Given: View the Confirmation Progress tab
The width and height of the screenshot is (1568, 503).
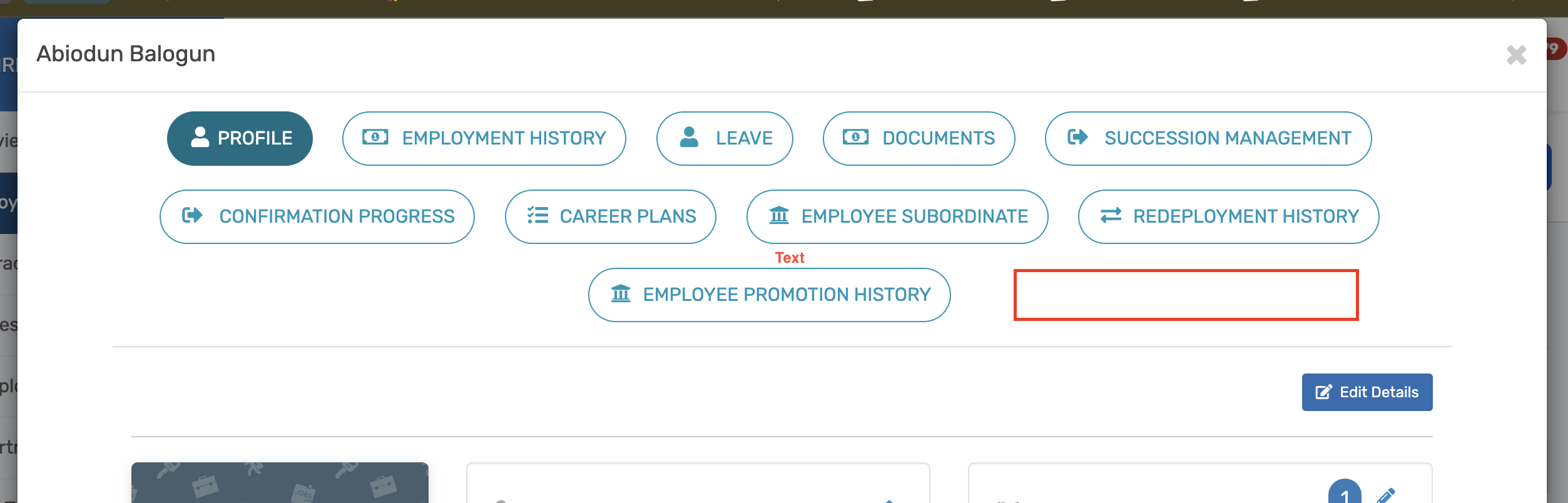Looking at the screenshot, I should (317, 216).
